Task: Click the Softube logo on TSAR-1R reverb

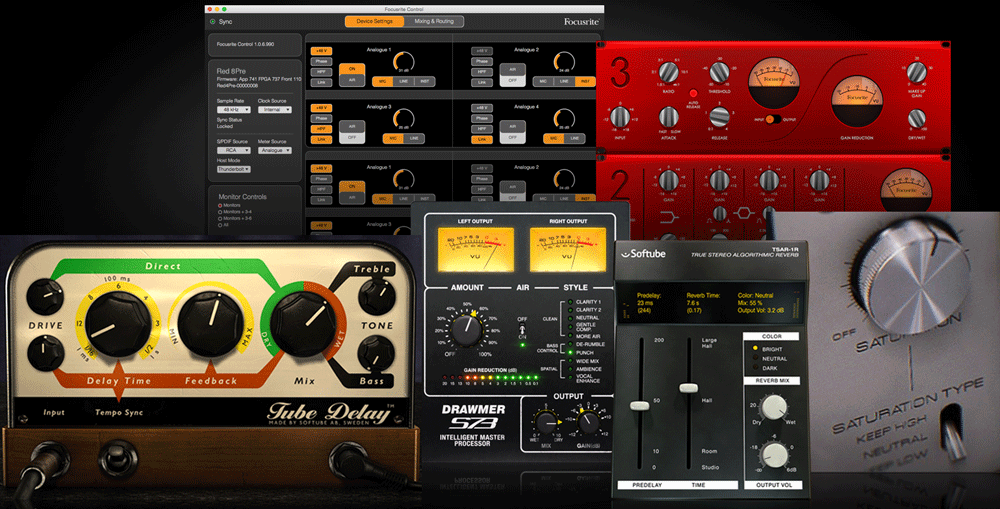Action: coord(644,254)
